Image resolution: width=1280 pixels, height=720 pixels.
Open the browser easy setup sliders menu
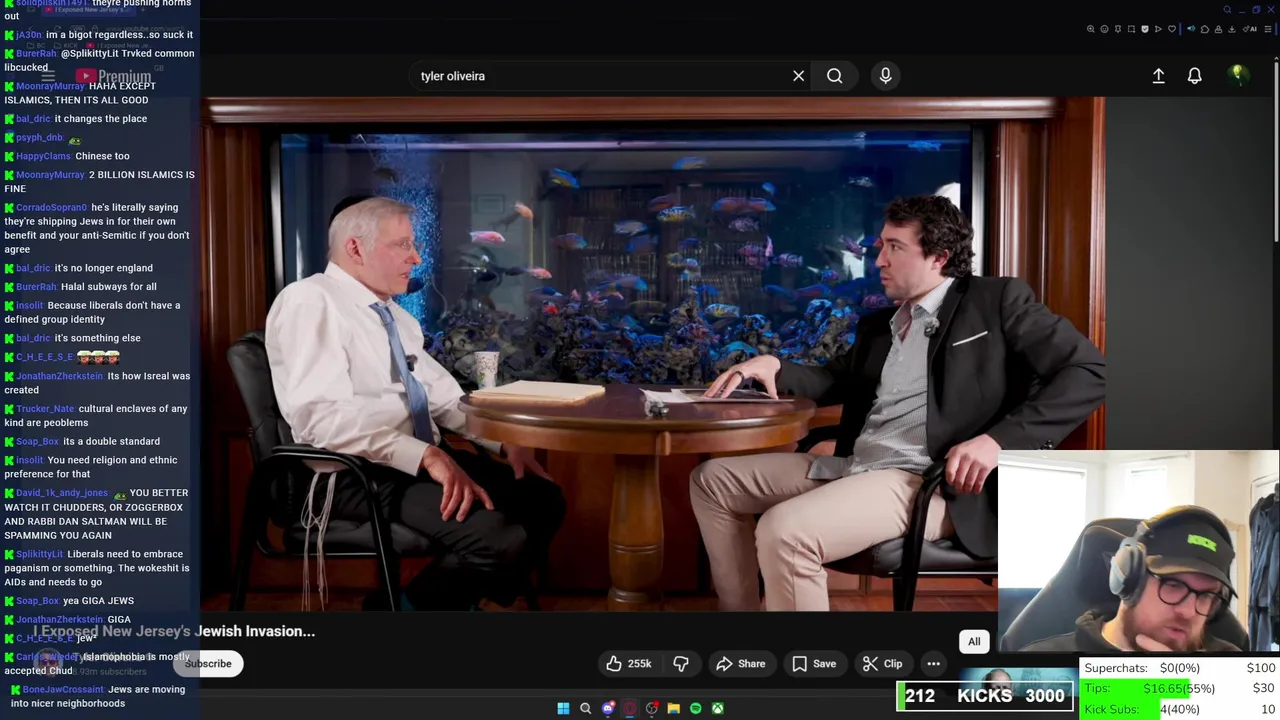1267,29
